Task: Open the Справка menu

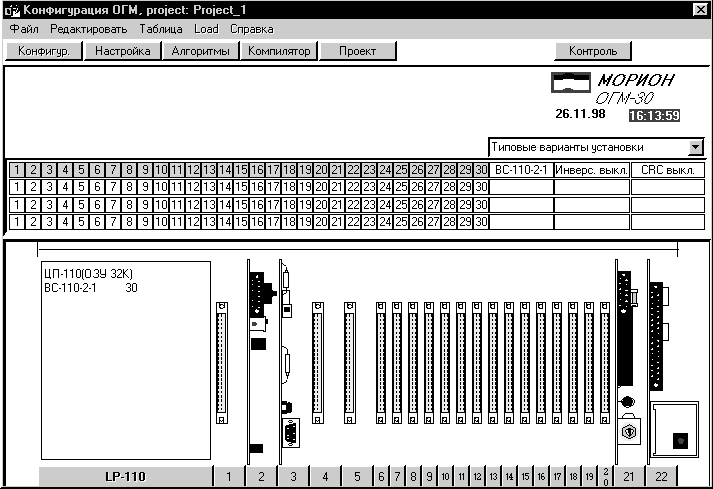Action: point(252,29)
